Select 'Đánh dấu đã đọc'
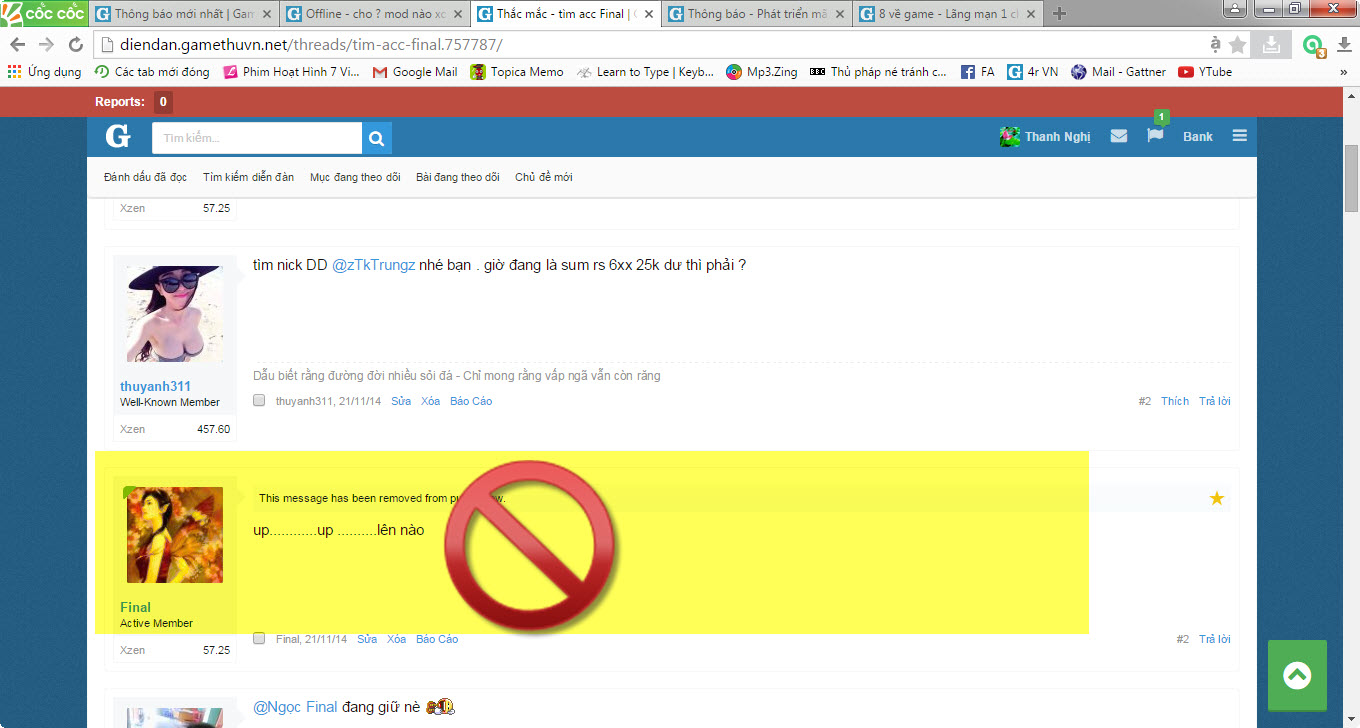 click(x=145, y=177)
